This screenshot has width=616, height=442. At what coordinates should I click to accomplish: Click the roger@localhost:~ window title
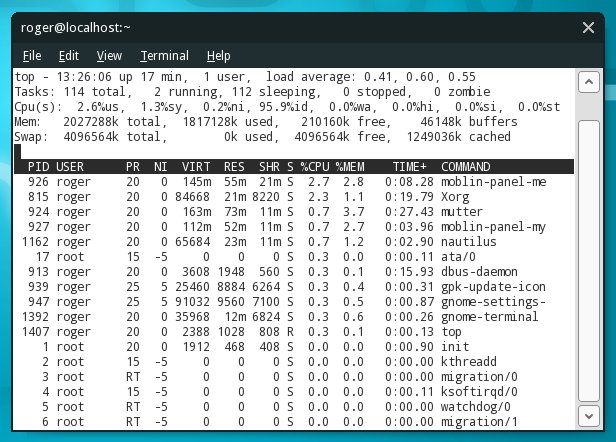point(75,28)
